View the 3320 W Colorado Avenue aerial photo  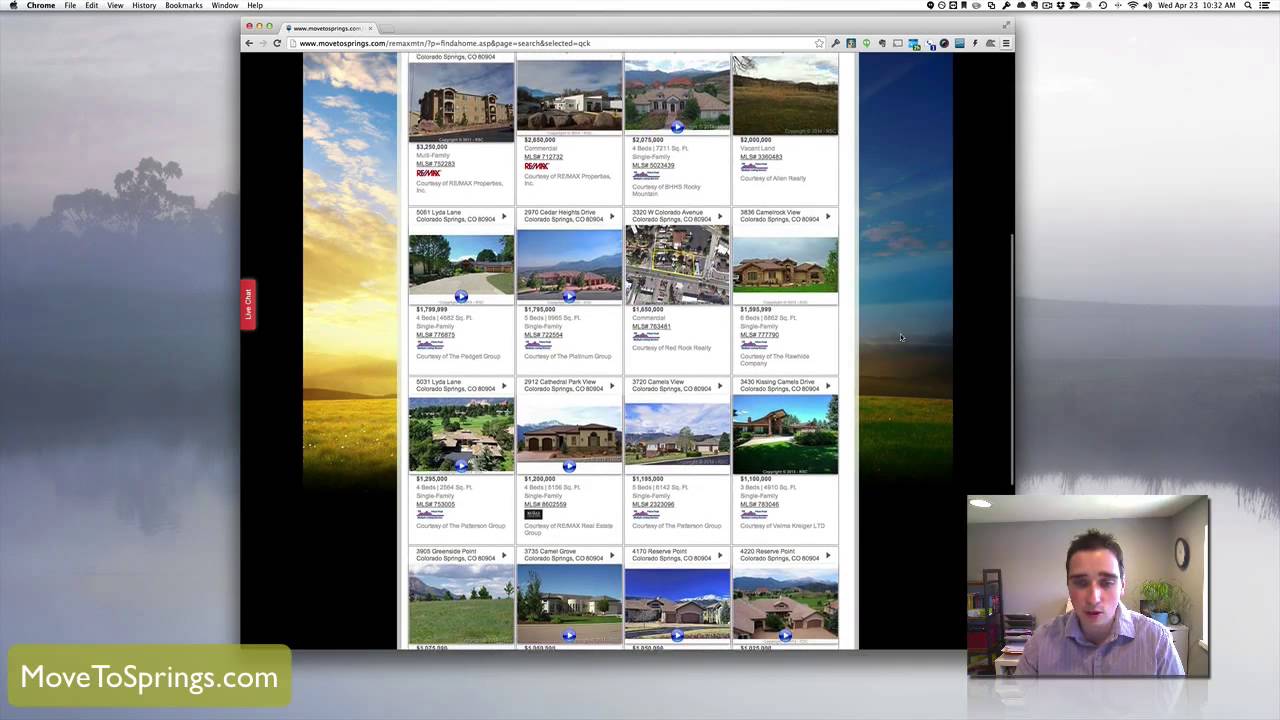677,264
